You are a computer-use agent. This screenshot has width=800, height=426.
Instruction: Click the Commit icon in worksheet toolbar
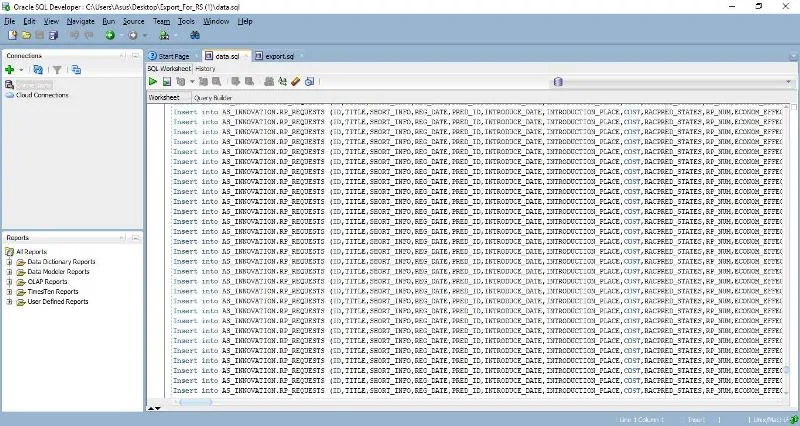[x=235, y=82]
